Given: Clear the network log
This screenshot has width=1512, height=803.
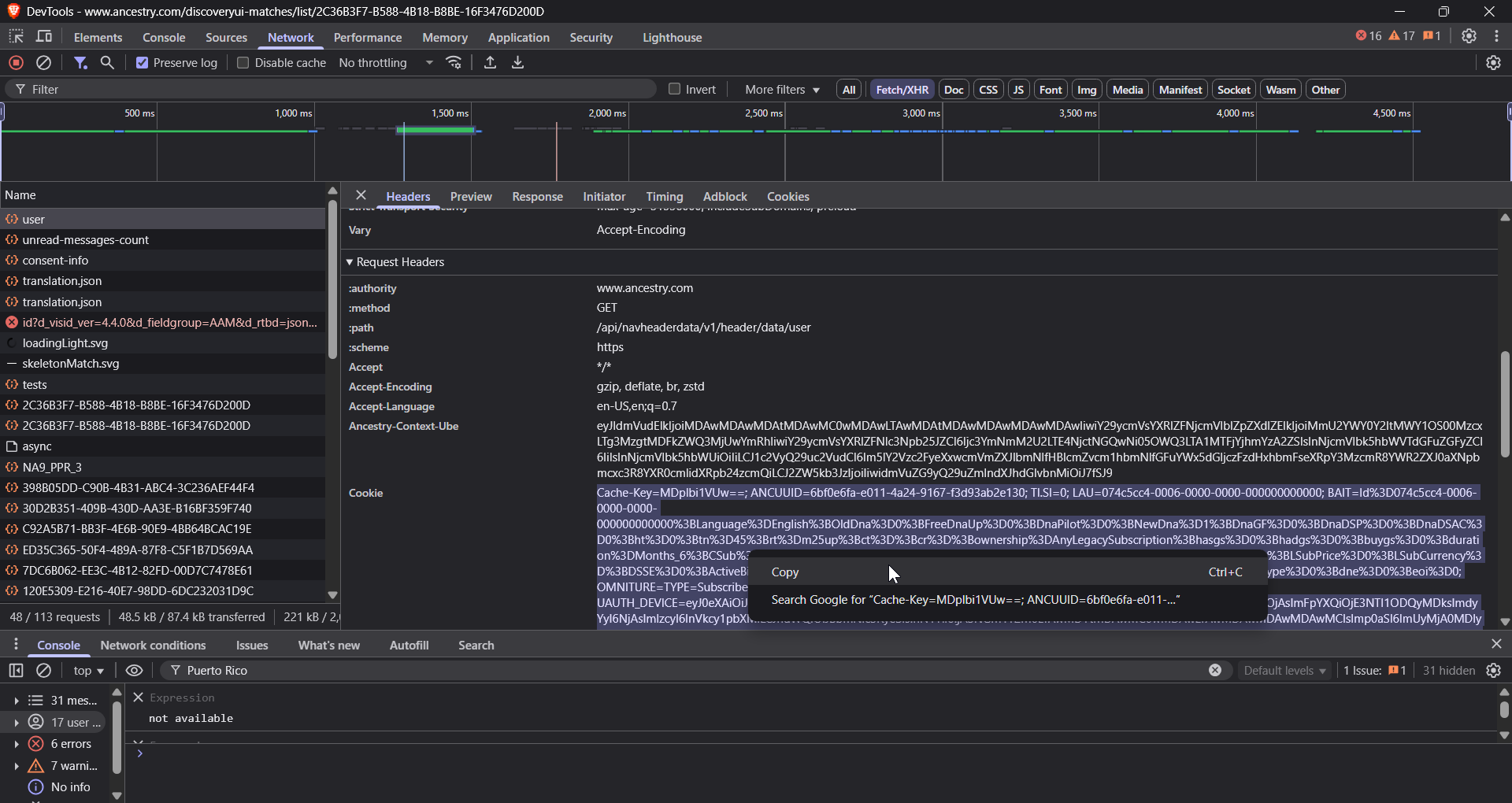Looking at the screenshot, I should 44,62.
